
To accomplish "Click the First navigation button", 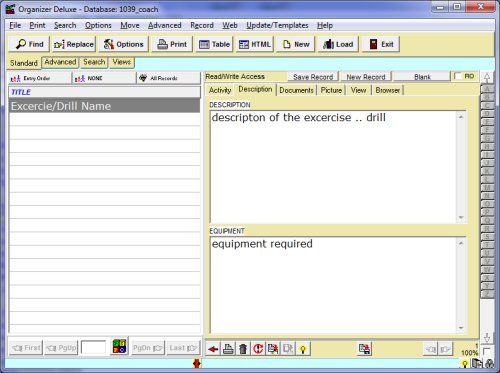I will 26,348.
